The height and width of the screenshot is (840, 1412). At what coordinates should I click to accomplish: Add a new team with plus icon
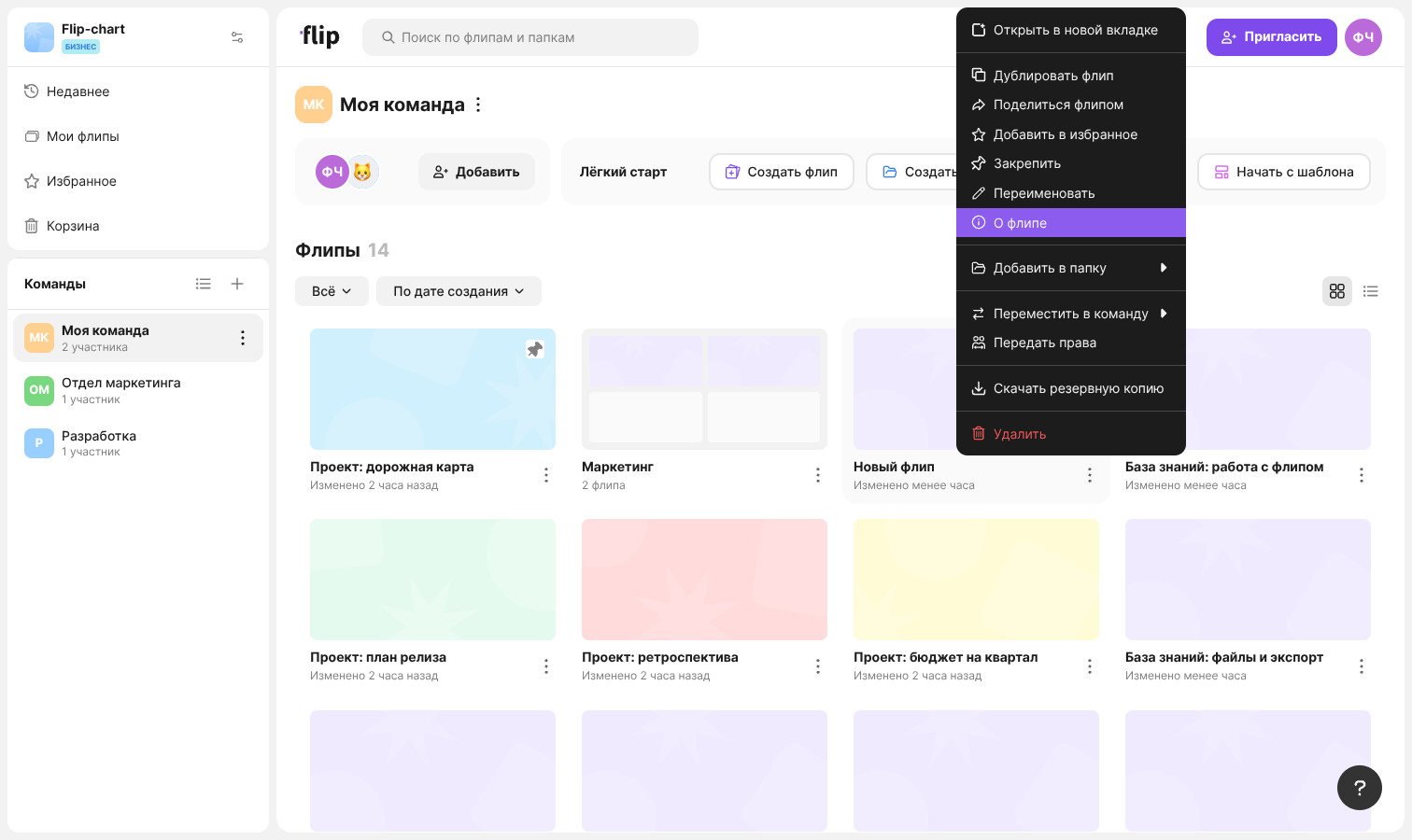pos(237,284)
